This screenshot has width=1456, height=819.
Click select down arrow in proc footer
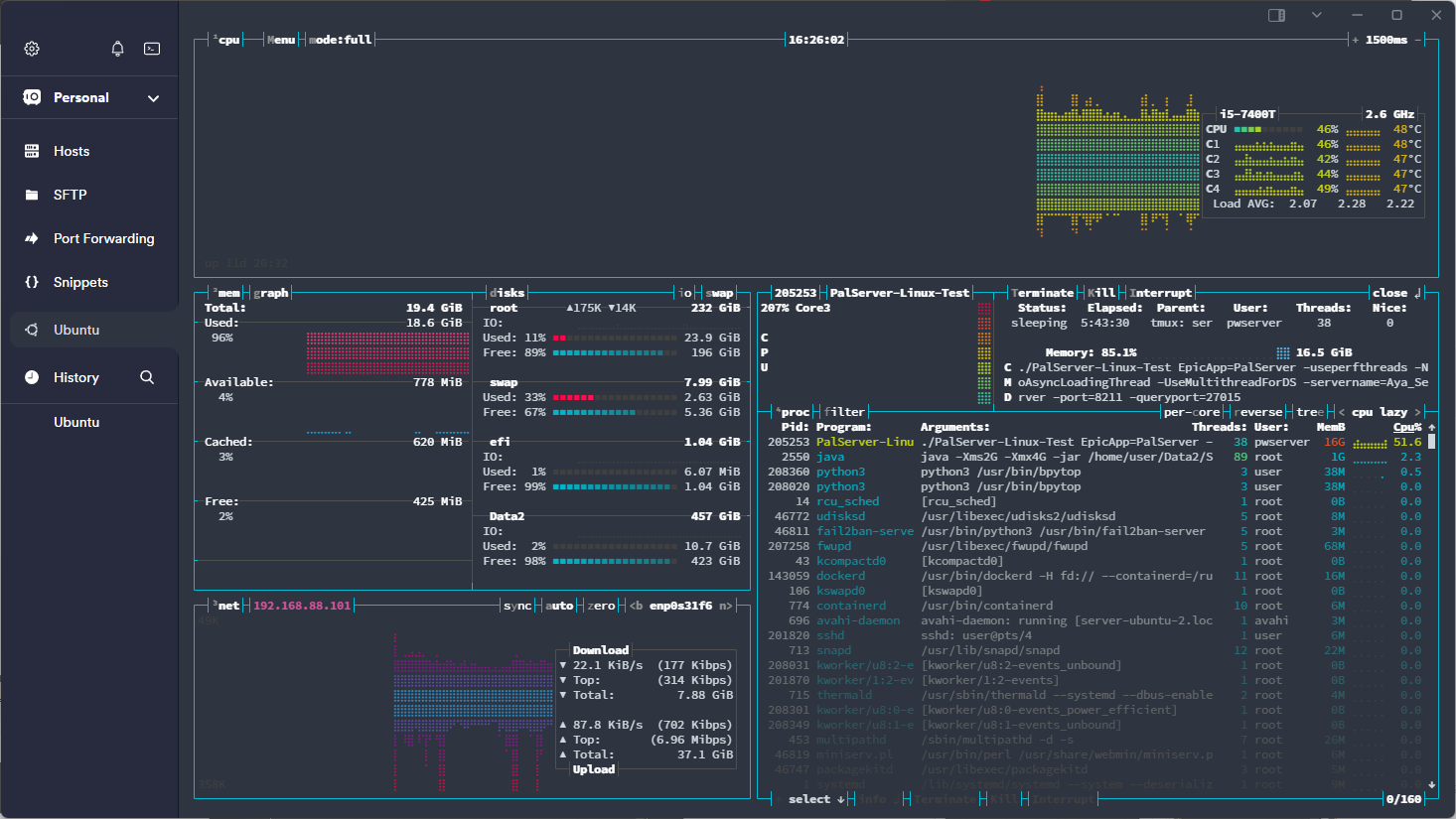pos(841,799)
